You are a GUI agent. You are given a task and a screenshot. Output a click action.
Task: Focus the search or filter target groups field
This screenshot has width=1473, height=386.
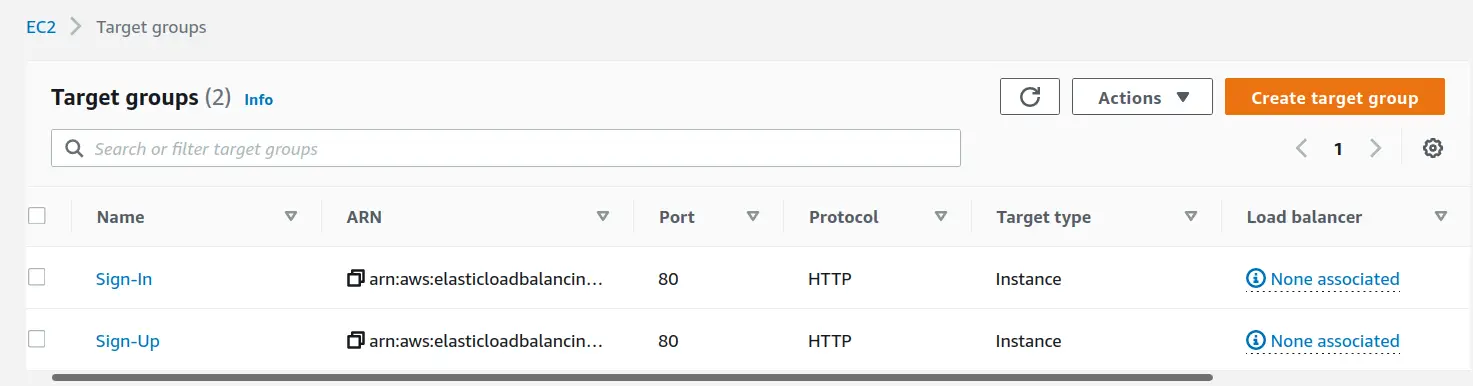506,148
